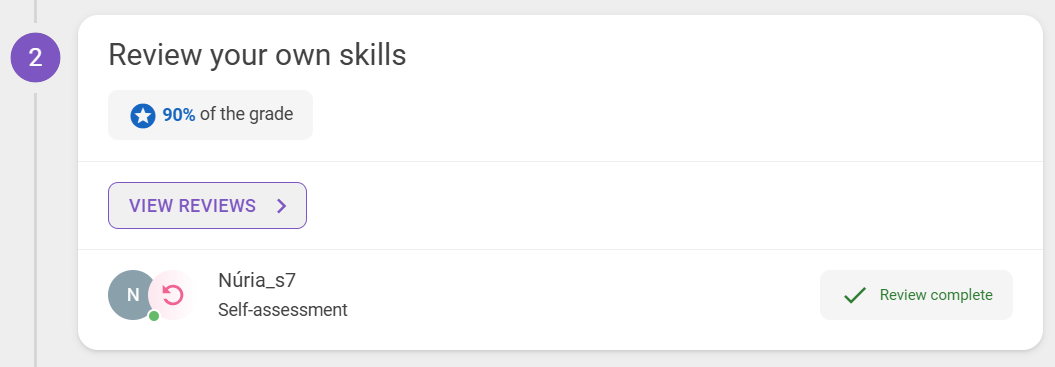Click the timeline line above step 2
Screen dimensions: 1055x367
(36, 11)
